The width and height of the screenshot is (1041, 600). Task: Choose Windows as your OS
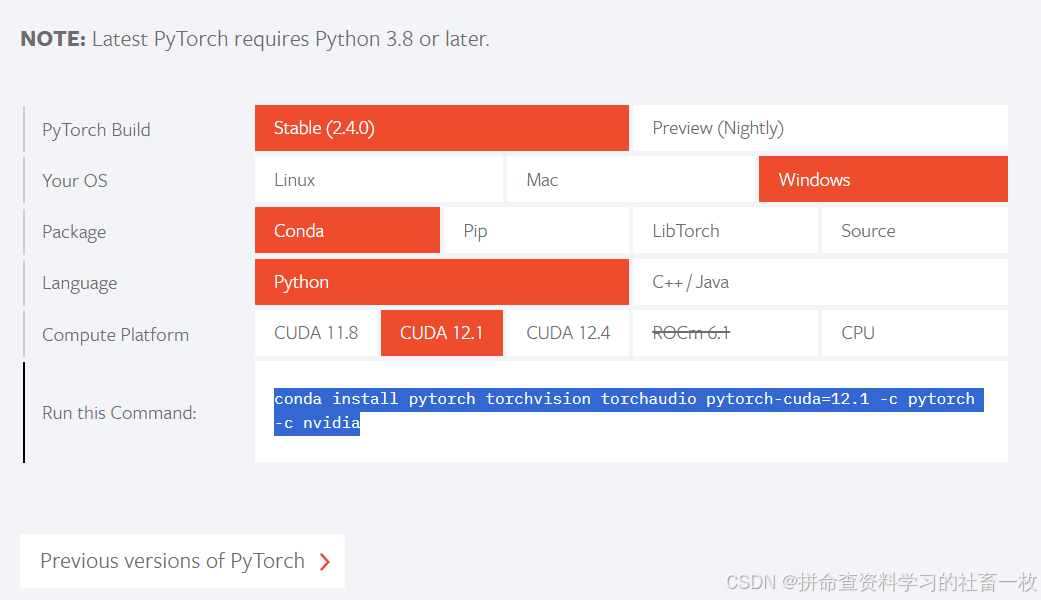883,179
